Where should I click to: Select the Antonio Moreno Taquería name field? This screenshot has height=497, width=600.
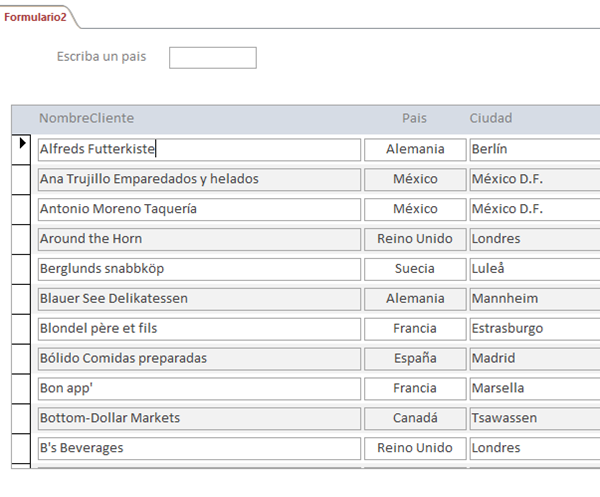[x=199, y=209]
